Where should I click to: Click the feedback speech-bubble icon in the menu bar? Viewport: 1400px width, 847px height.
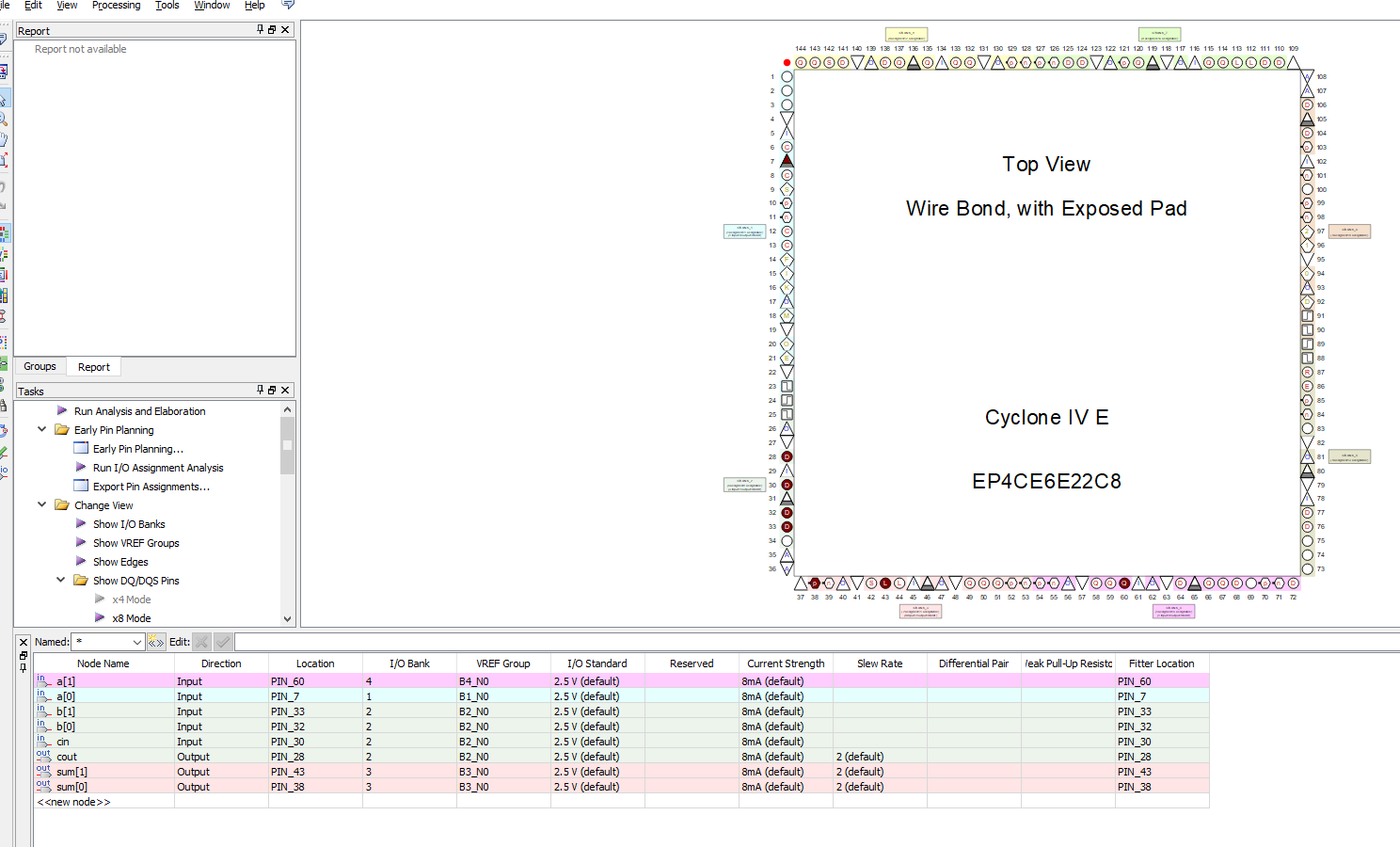(x=288, y=6)
